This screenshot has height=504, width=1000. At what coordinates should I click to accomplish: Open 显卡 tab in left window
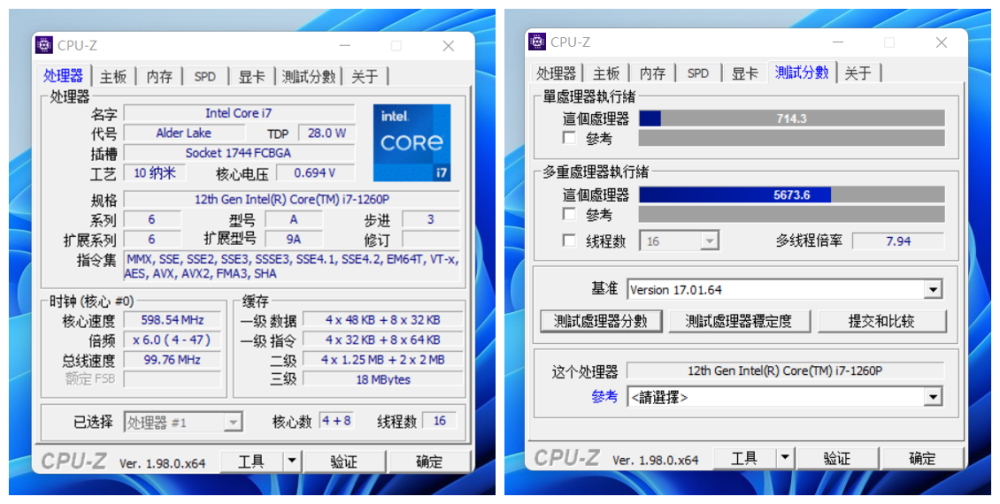pyautogui.click(x=252, y=77)
